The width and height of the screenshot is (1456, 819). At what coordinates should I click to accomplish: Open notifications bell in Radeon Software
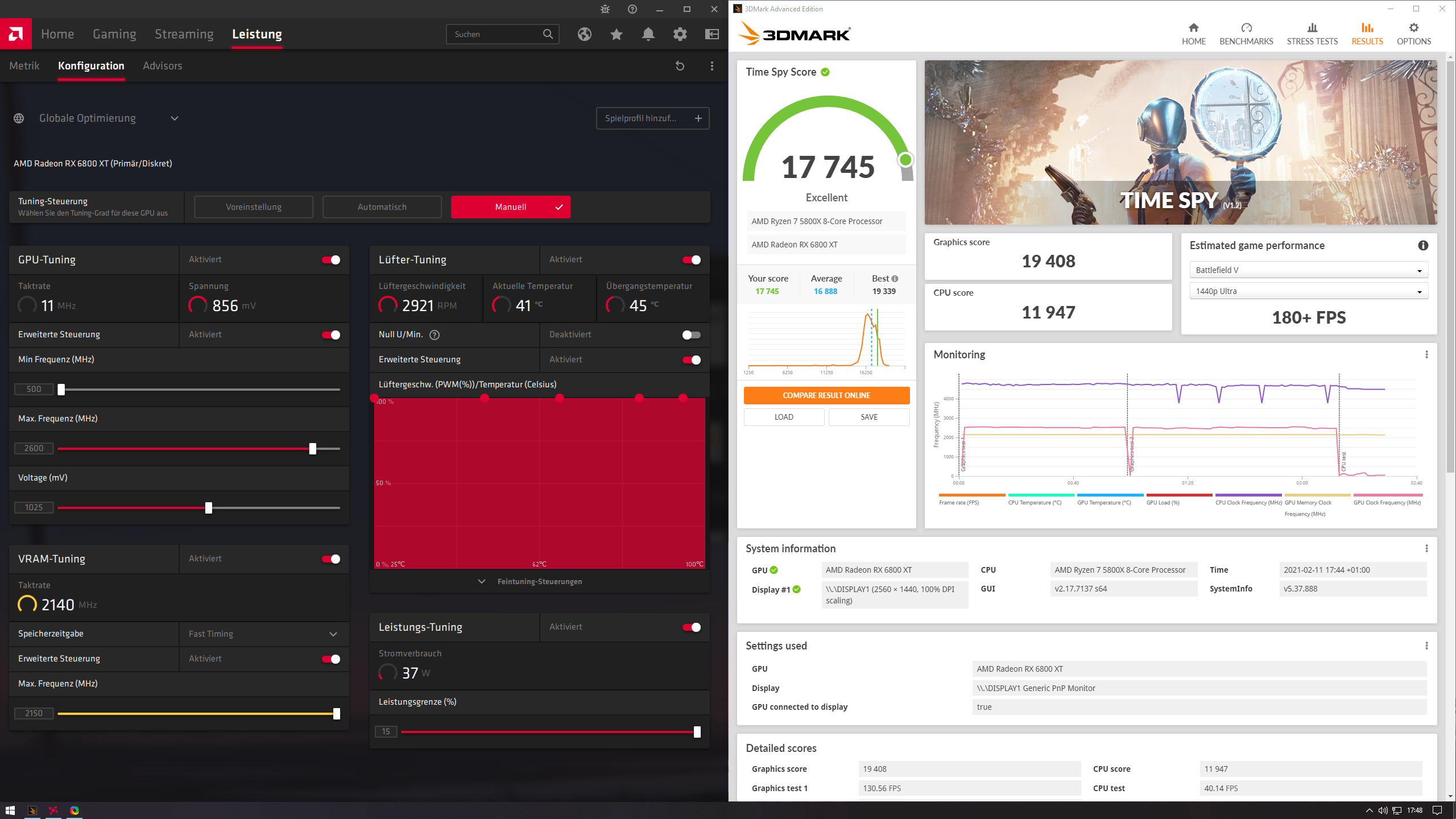[x=648, y=34]
